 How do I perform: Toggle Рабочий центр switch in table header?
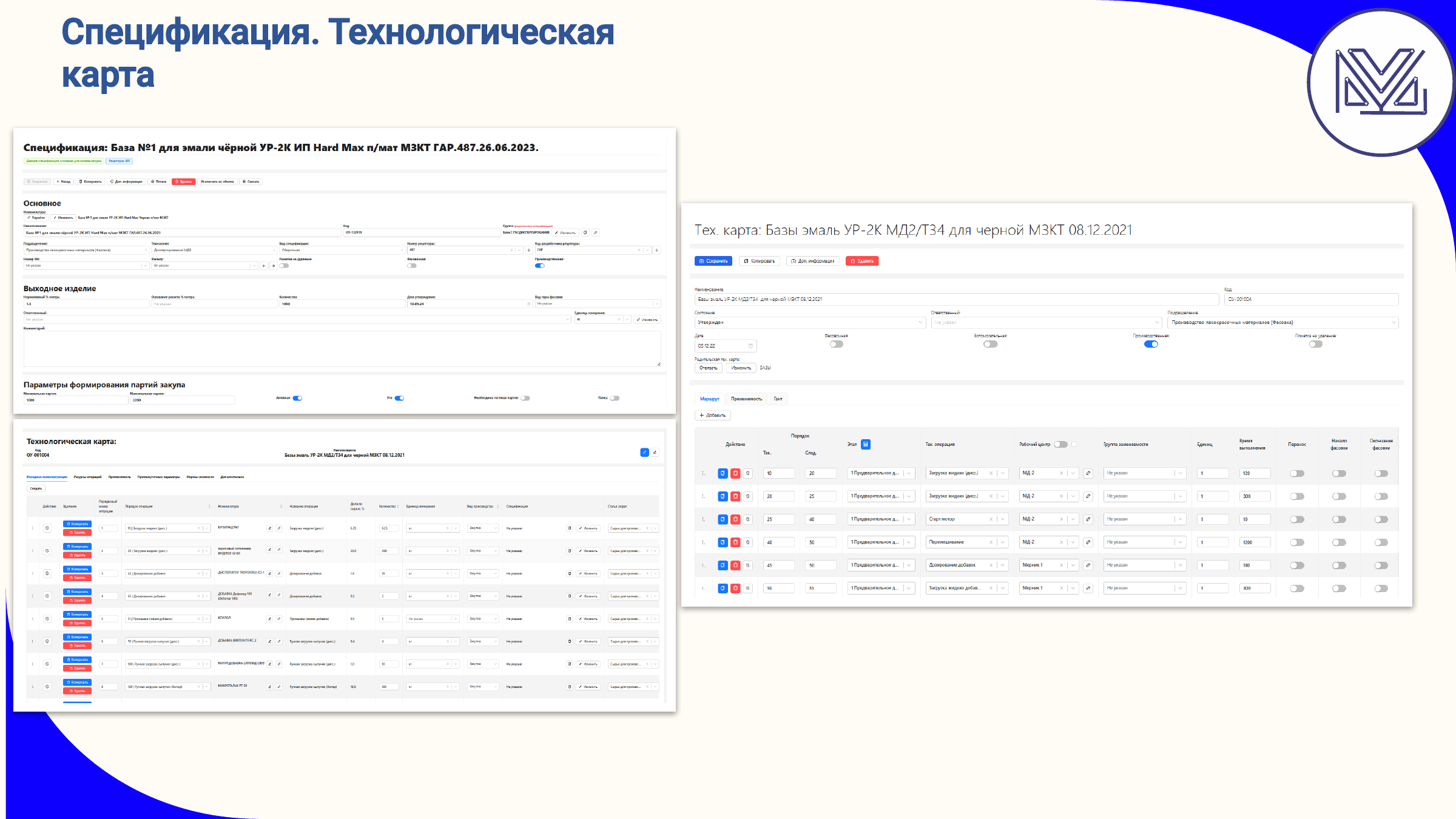pos(1060,444)
